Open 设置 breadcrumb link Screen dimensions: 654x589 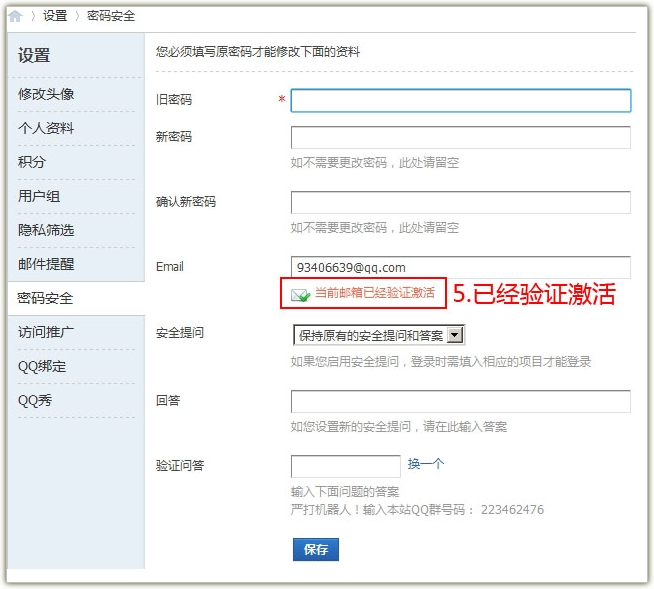pos(55,16)
